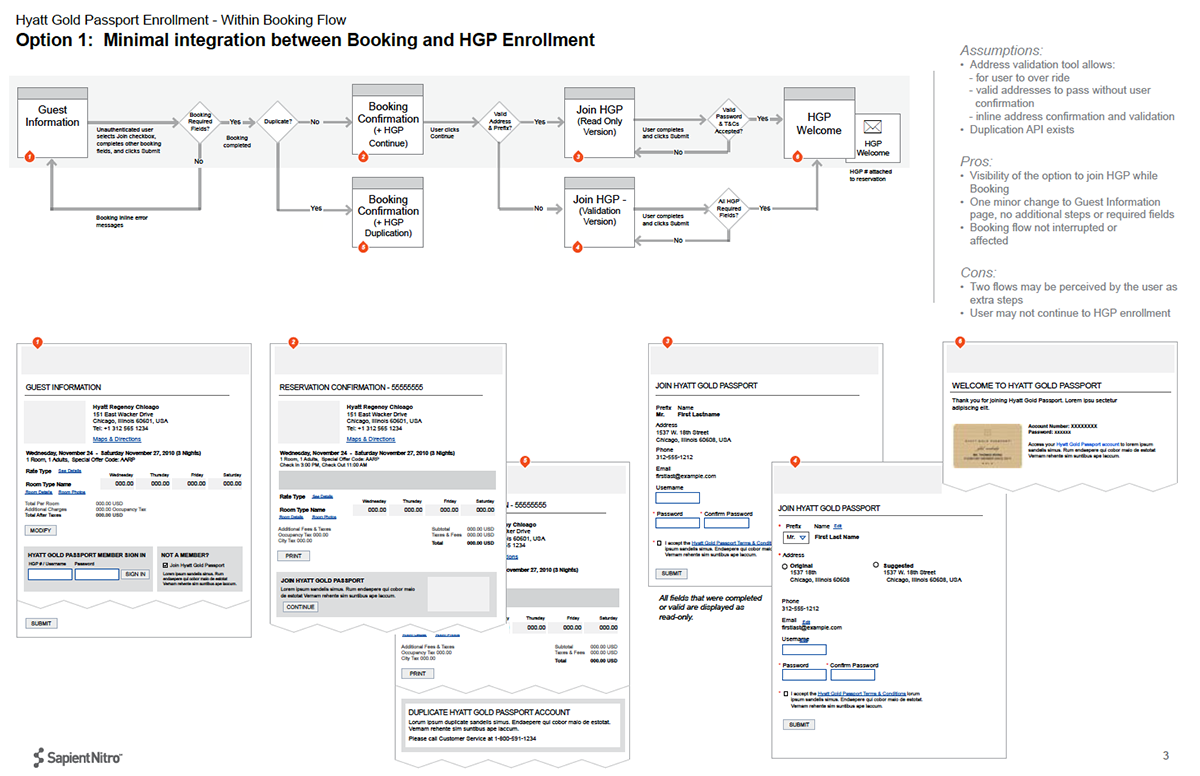The width and height of the screenshot is (1200, 776).
Task: Click the Valid Address & Prefix diamond
Action: pyautogui.click(x=500, y=122)
